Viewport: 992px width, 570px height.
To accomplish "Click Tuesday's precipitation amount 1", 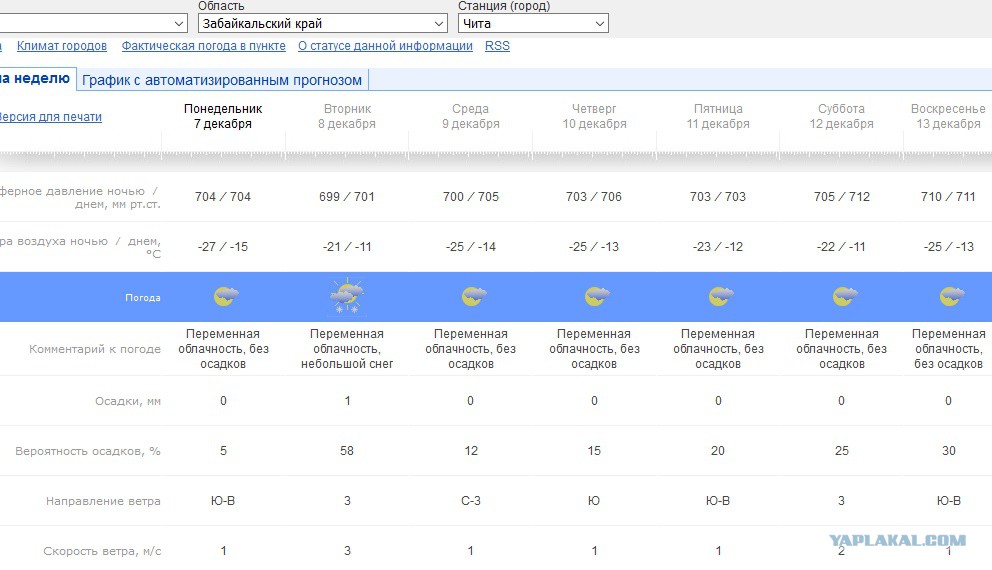I will click(x=347, y=400).
